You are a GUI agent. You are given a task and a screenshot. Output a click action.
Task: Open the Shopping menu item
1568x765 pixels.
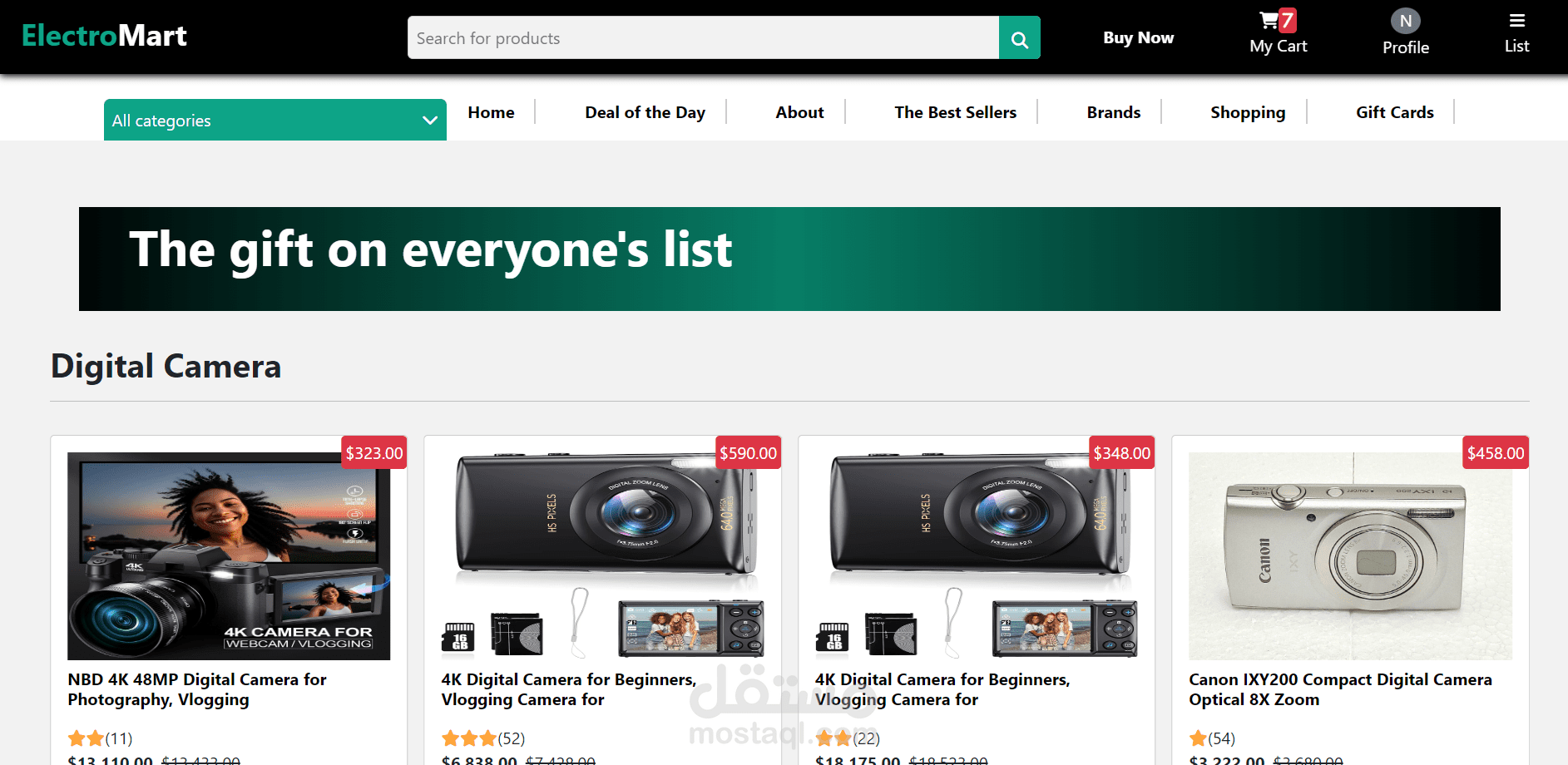tap(1248, 112)
